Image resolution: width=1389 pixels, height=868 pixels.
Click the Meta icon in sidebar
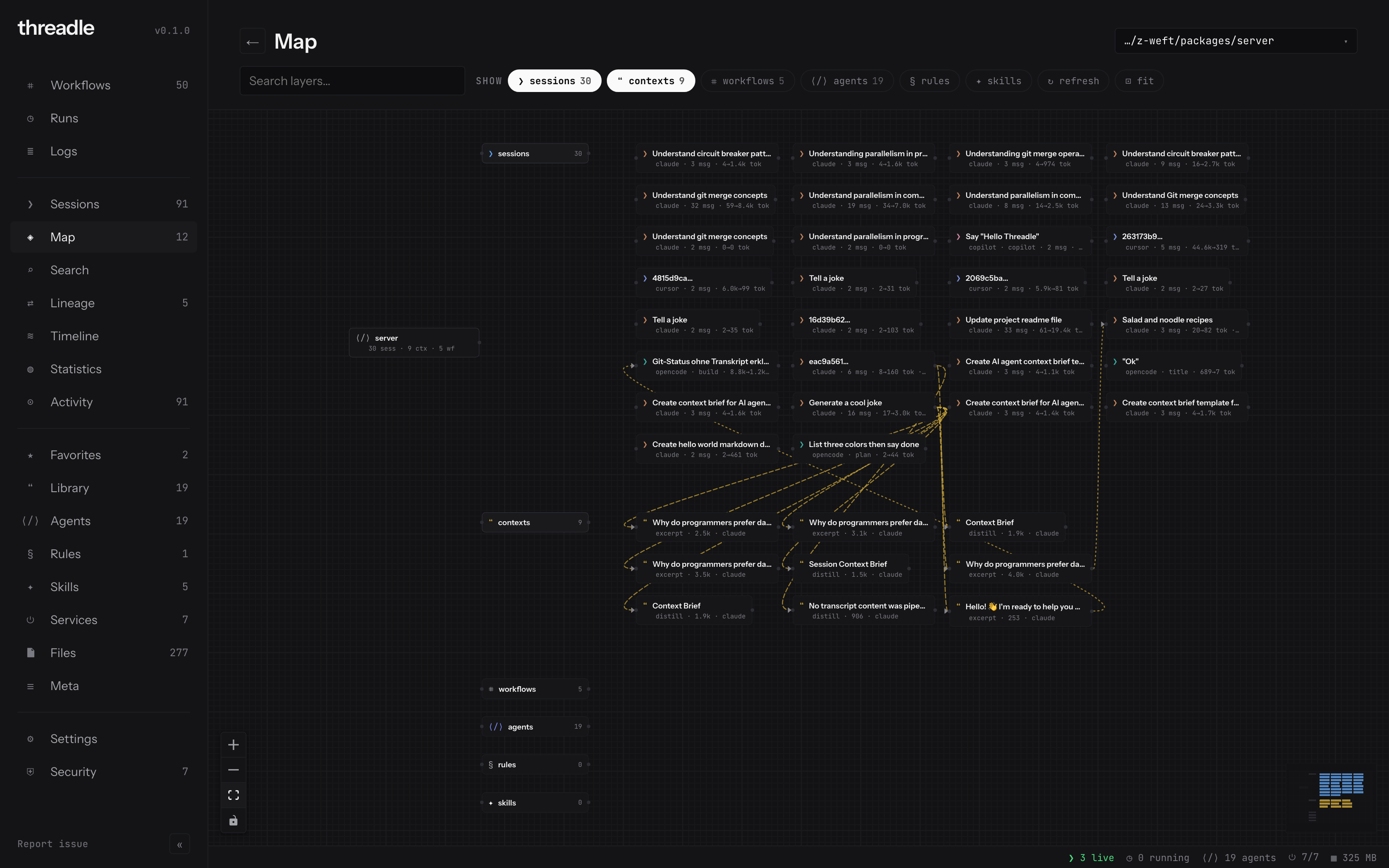click(30, 687)
